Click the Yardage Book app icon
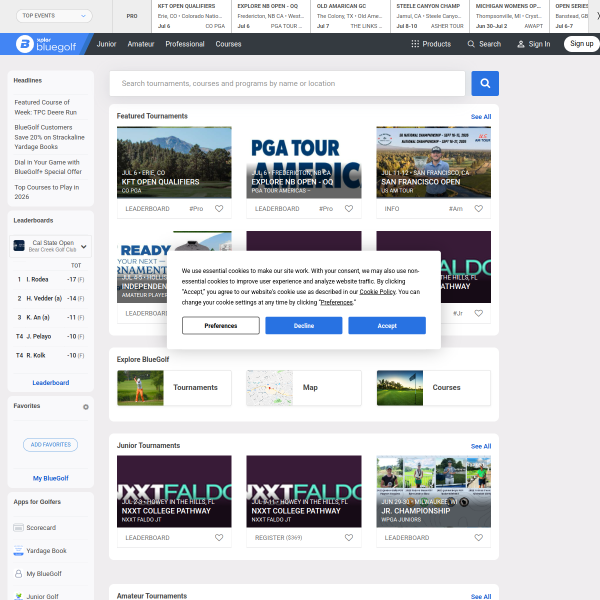This screenshot has width=600, height=600. [18, 551]
